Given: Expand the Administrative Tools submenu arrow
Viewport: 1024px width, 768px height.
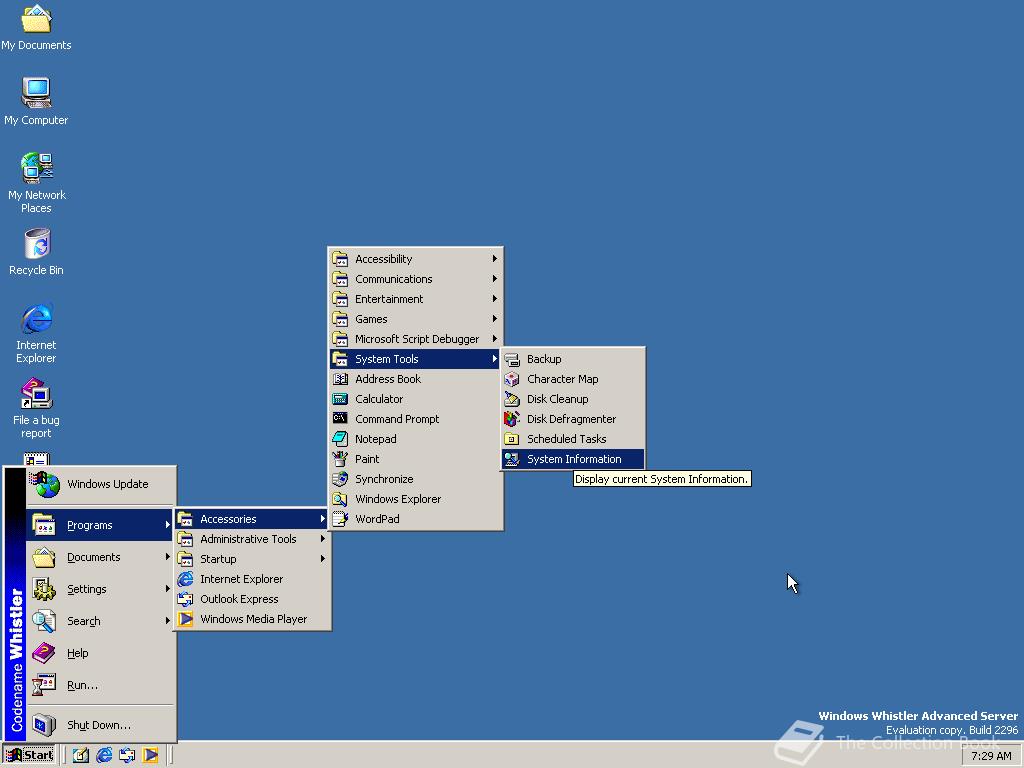Looking at the screenshot, I should click(323, 539).
